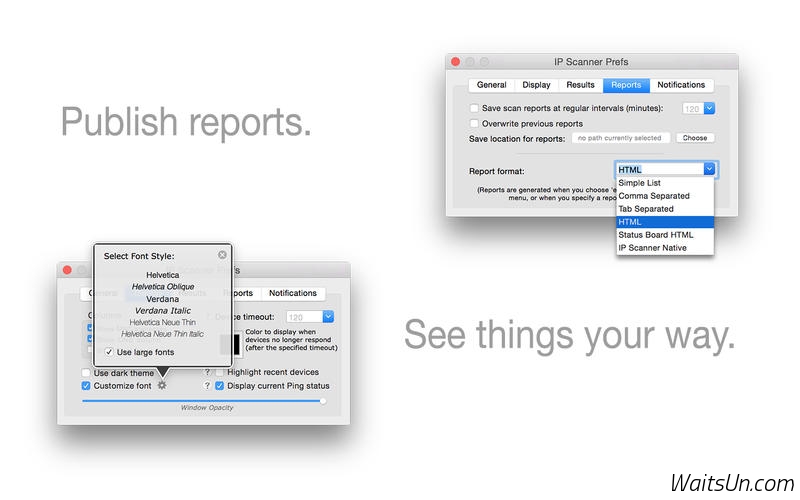Pick the Helvetica font style

[163, 275]
